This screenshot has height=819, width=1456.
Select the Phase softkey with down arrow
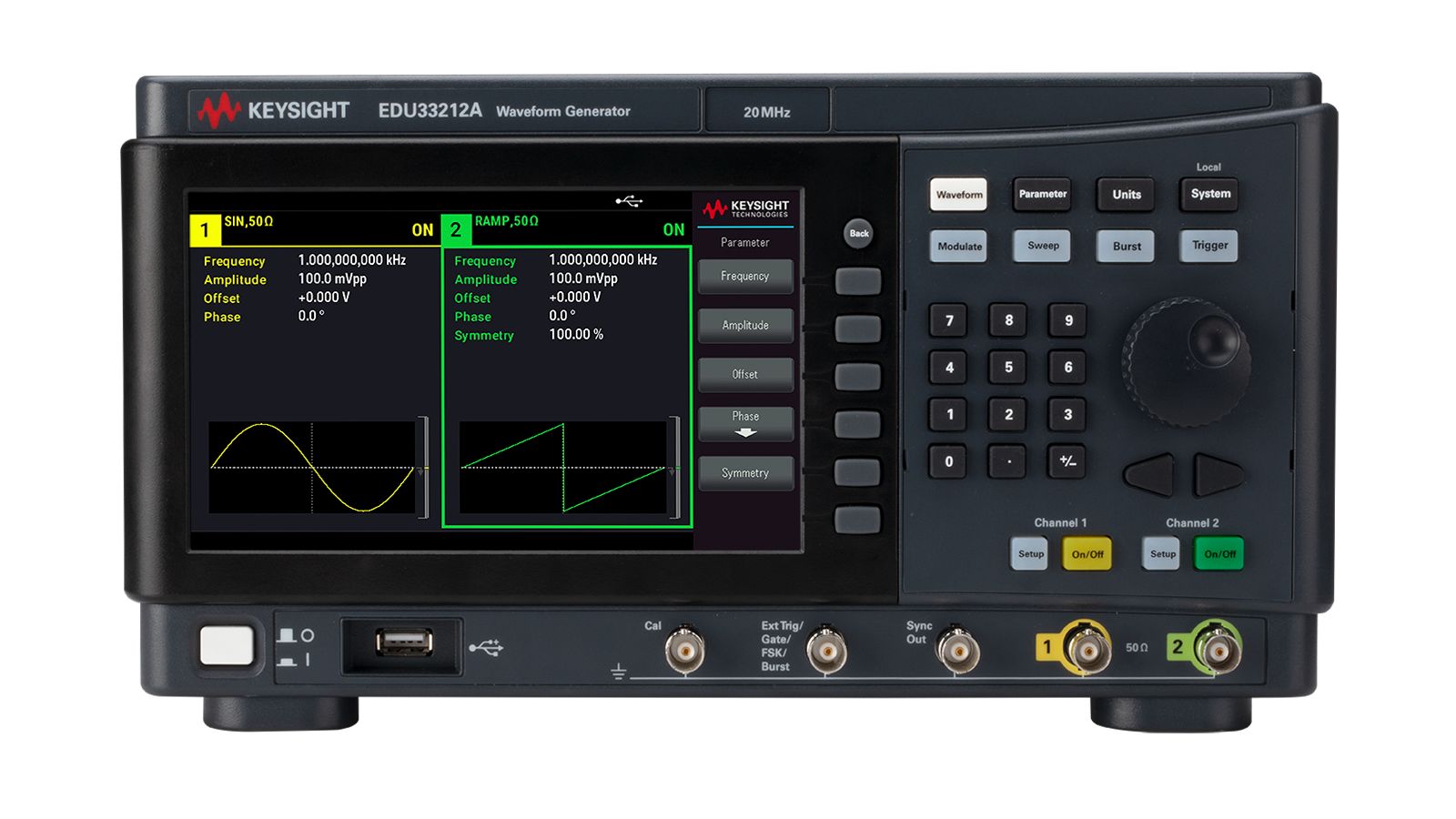(x=745, y=424)
